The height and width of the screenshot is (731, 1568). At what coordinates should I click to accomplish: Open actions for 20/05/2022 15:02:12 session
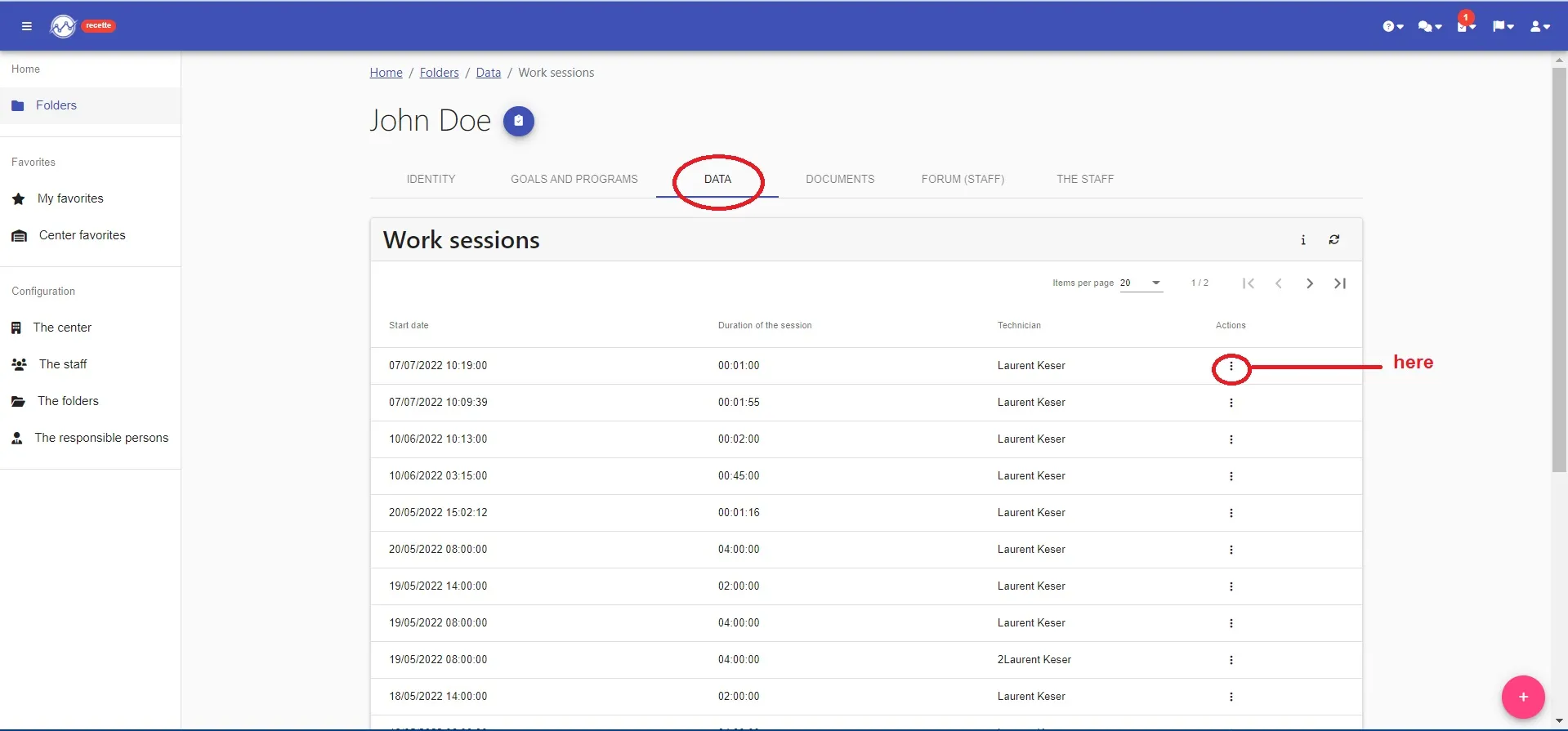tap(1231, 513)
